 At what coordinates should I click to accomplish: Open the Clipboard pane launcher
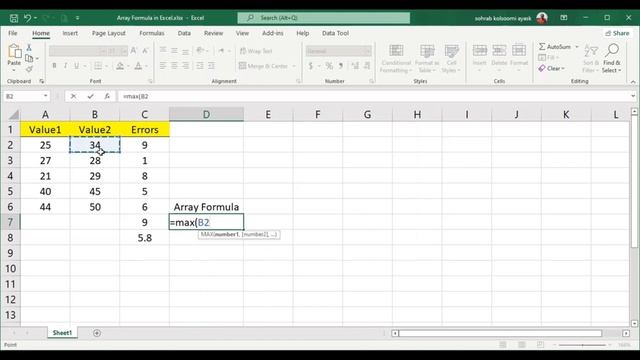click(42, 81)
